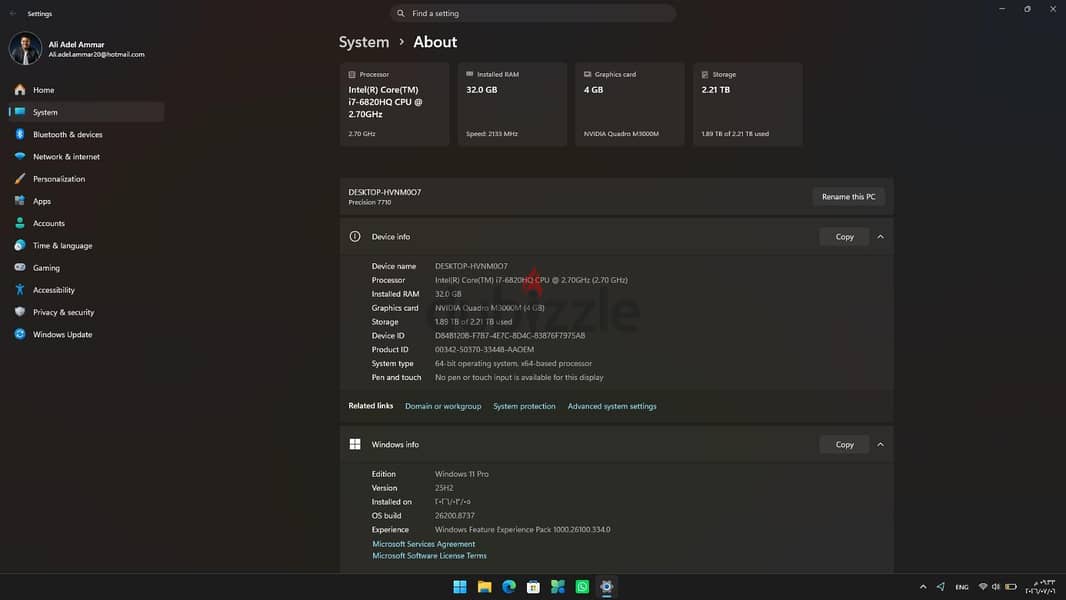This screenshot has height=600, width=1066.
Task: Launch Microsoft Edge from taskbar
Action: click(x=509, y=587)
